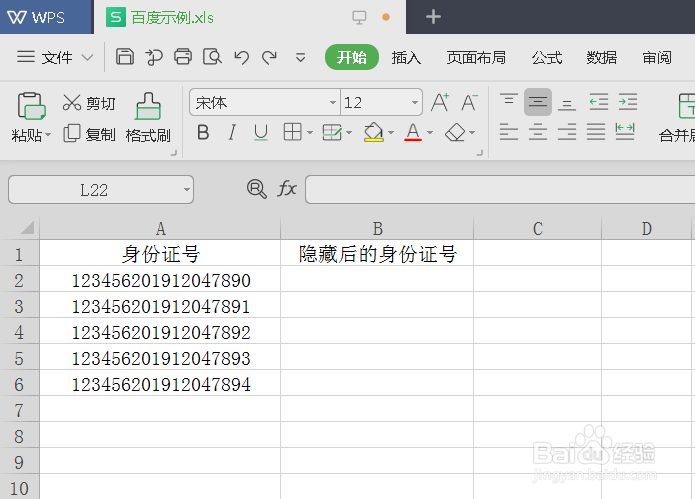
Task: Select column B header
Action: point(377,229)
